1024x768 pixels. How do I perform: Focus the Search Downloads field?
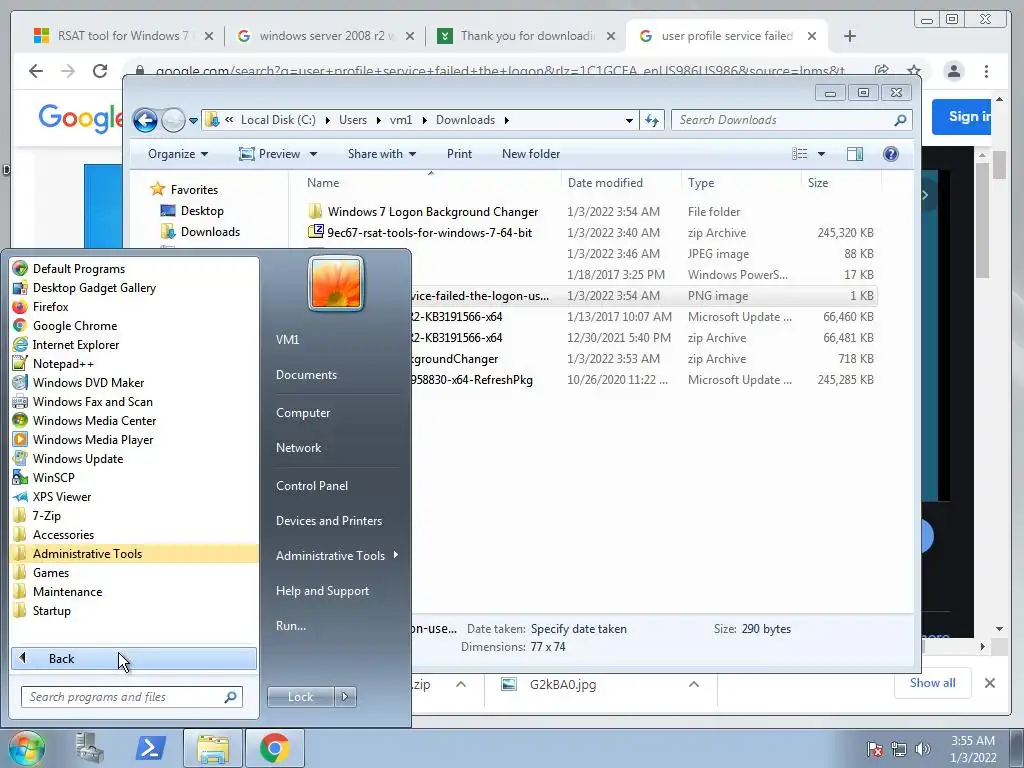[791, 120]
